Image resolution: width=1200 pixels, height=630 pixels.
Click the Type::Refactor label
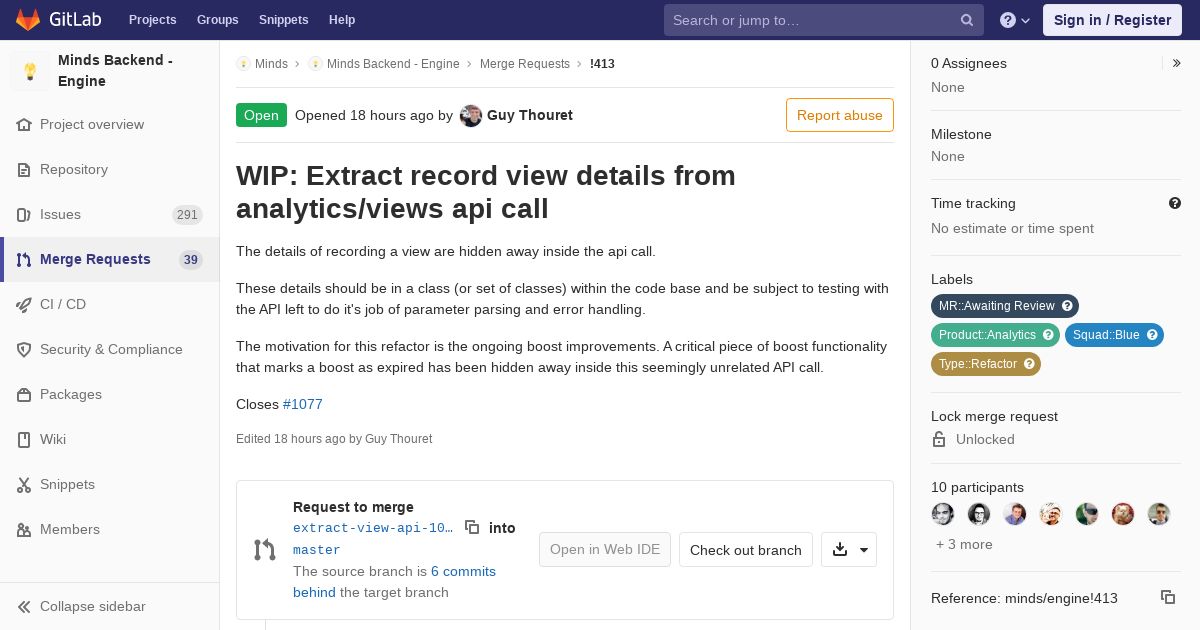(x=979, y=364)
